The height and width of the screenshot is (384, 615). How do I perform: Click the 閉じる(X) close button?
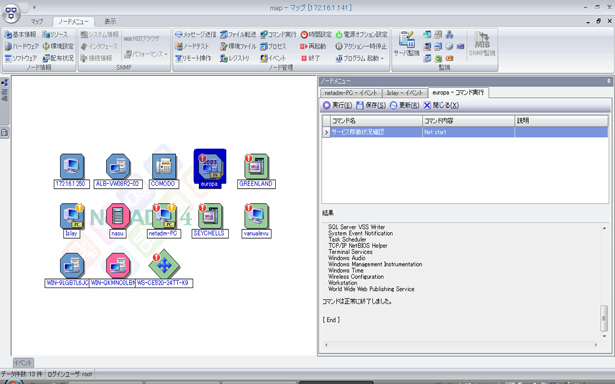coord(441,105)
